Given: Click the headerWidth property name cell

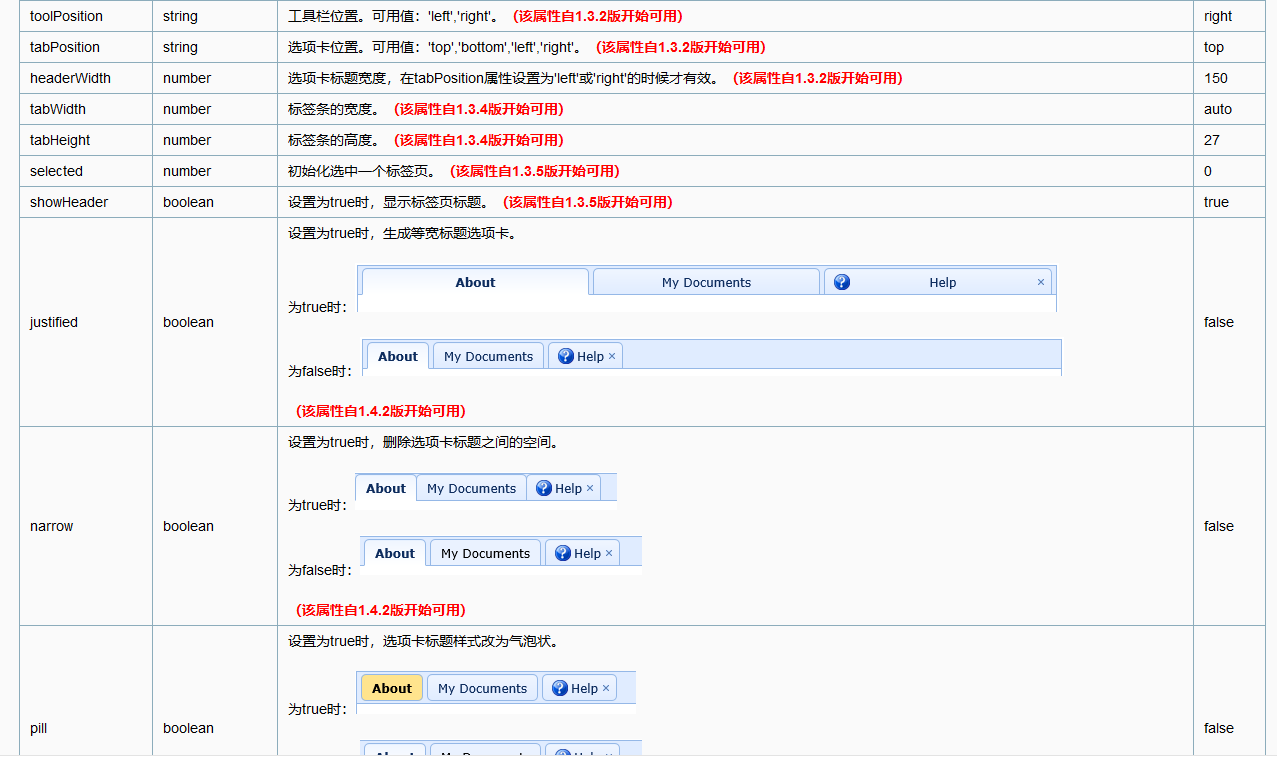Looking at the screenshot, I should click(x=86, y=78).
